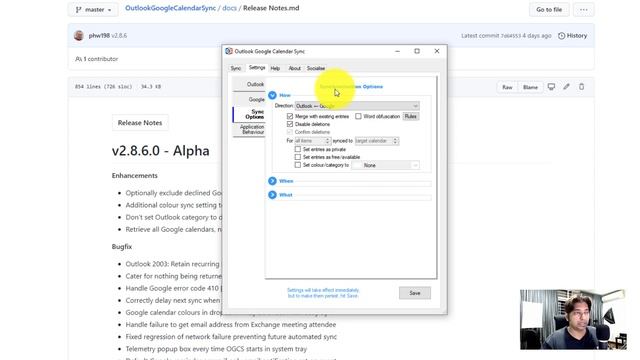The height and width of the screenshot is (360, 640).
Task: Toggle Confirm deletions checkbox
Action: click(290, 132)
